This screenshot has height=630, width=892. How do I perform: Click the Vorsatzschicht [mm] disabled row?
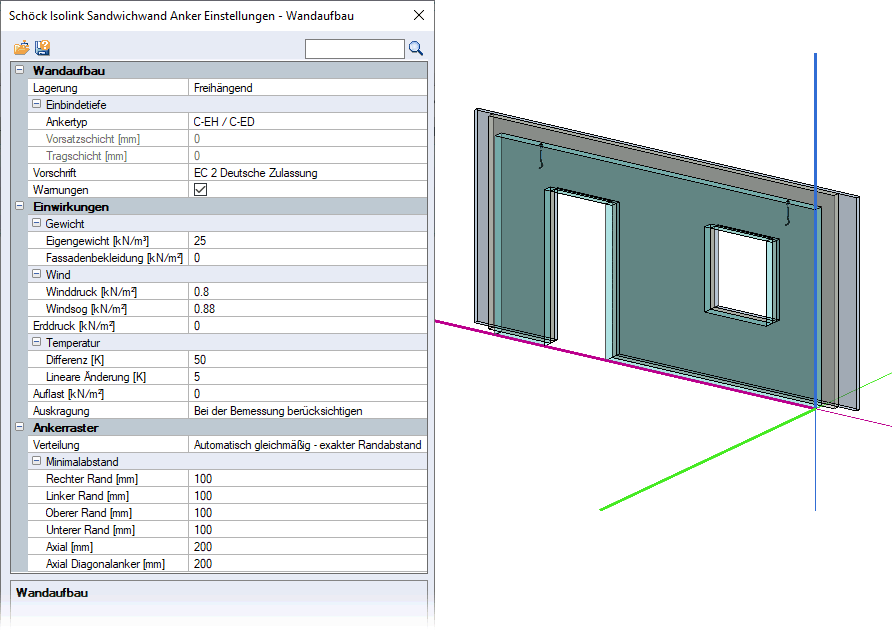click(x=228, y=139)
